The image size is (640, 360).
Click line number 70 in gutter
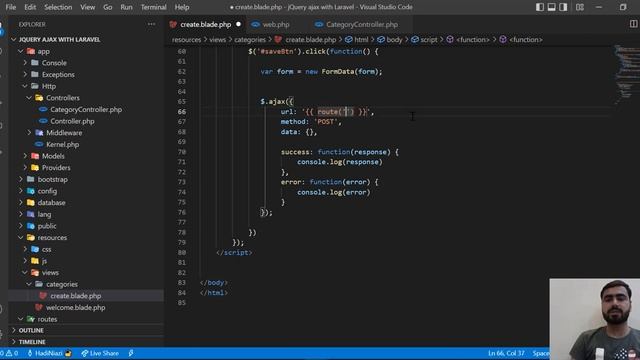click(x=182, y=152)
